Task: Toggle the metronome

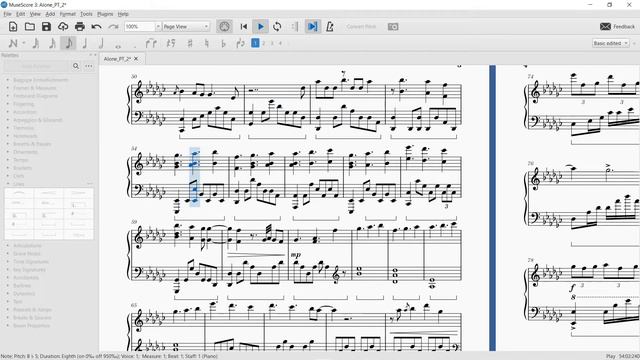Action: 329,27
